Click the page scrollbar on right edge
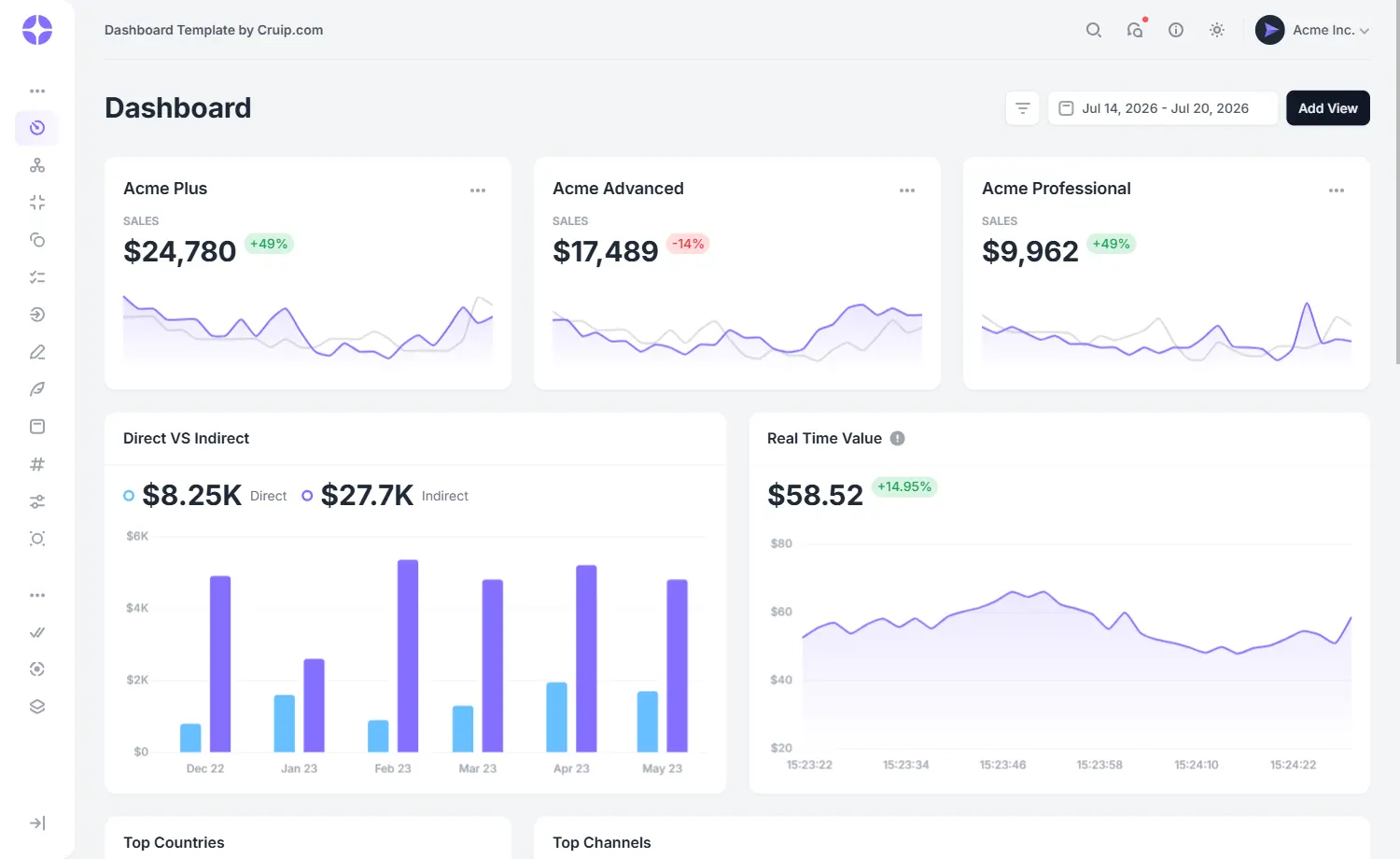Image resolution: width=1400 pixels, height=859 pixels. tap(1396, 182)
